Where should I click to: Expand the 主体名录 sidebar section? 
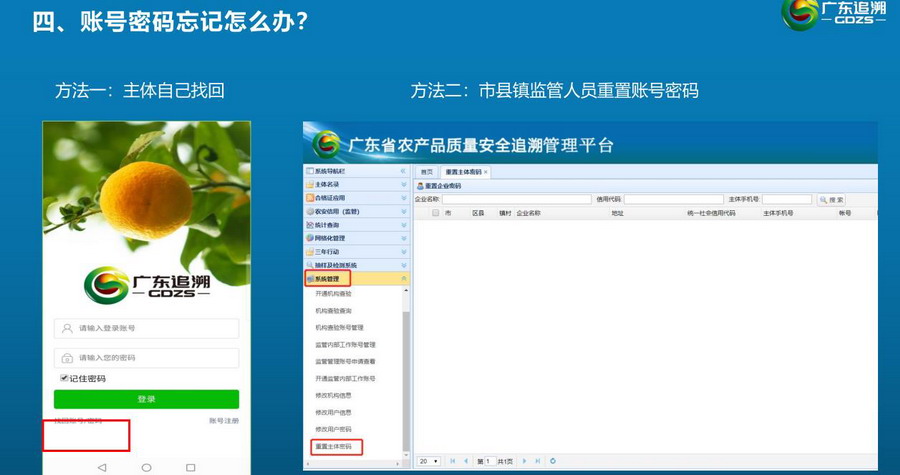[x=355, y=185]
